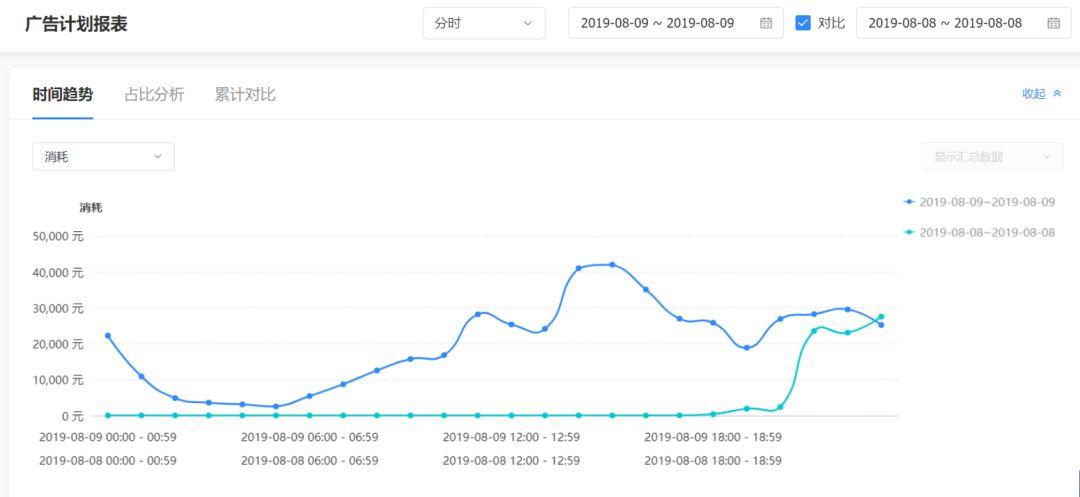Open calendar icon of 2019-08-08 comparison range
This screenshot has width=1080, height=497.
coord(1053,23)
